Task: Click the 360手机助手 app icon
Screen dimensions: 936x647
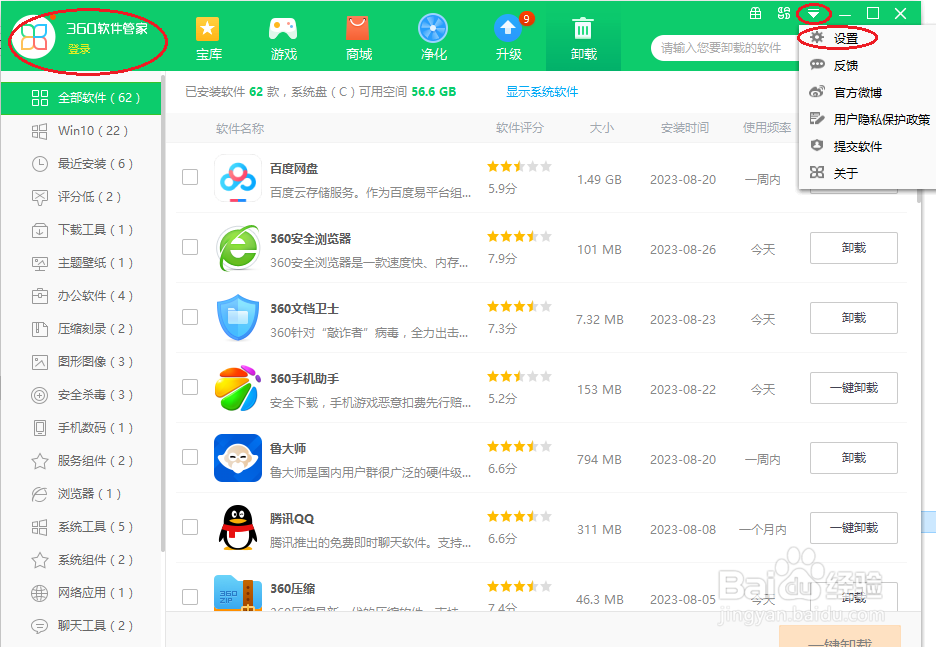Action: (x=238, y=388)
